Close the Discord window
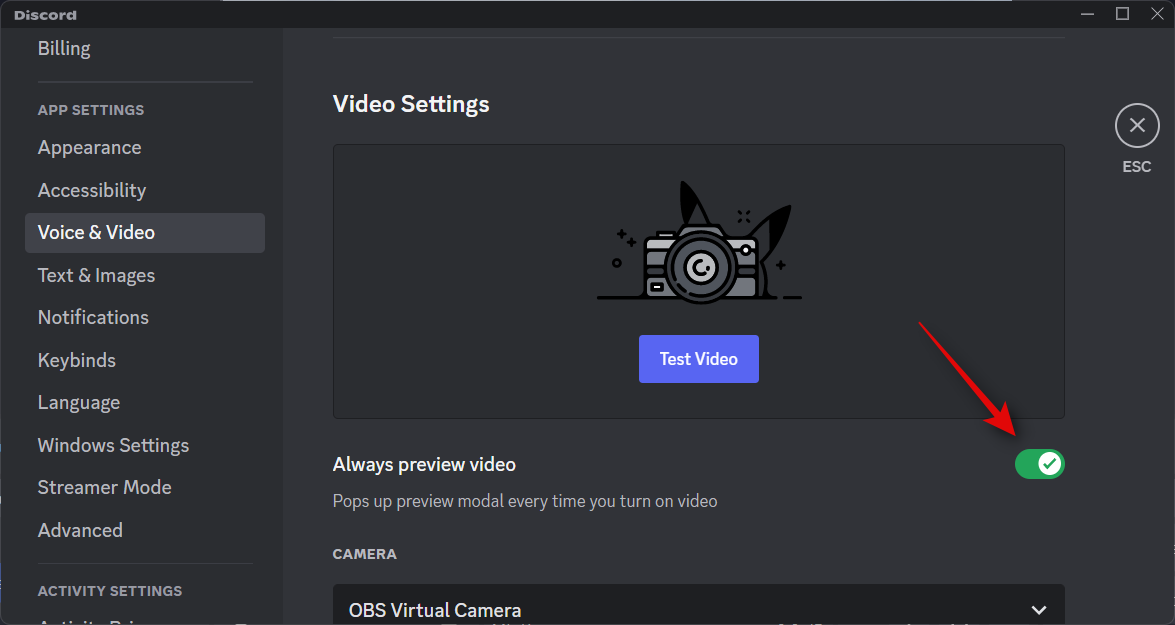Viewport: 1175px width, 625px height. [1156, 14]
